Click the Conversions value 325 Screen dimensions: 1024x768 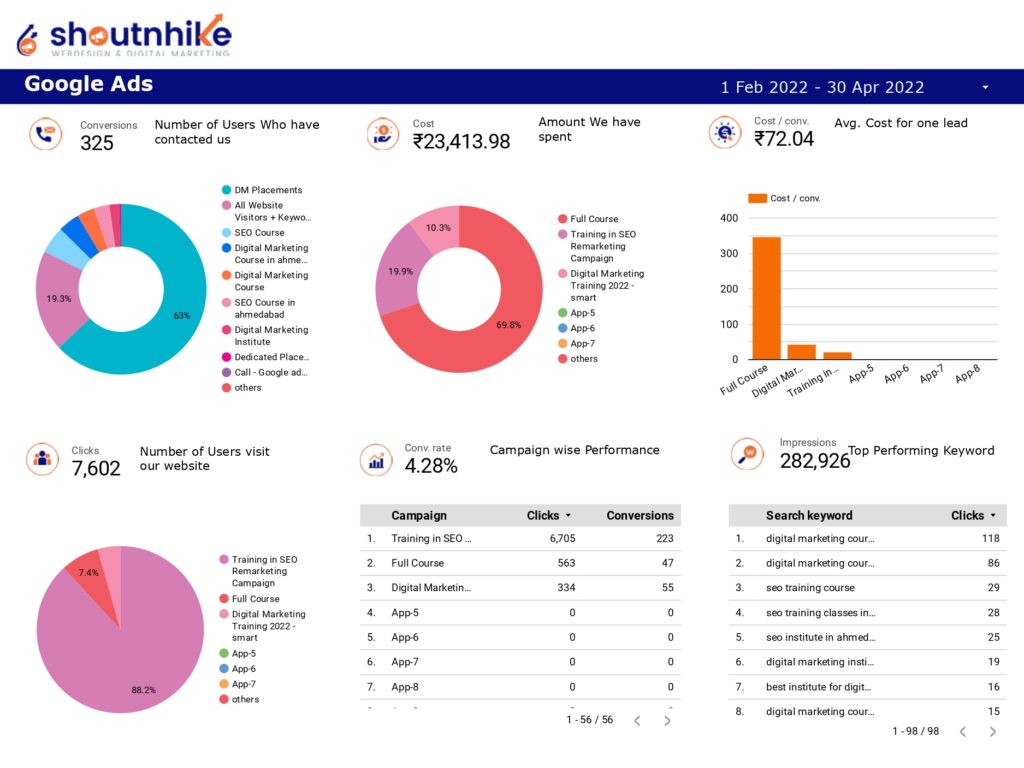coord(97,143)
